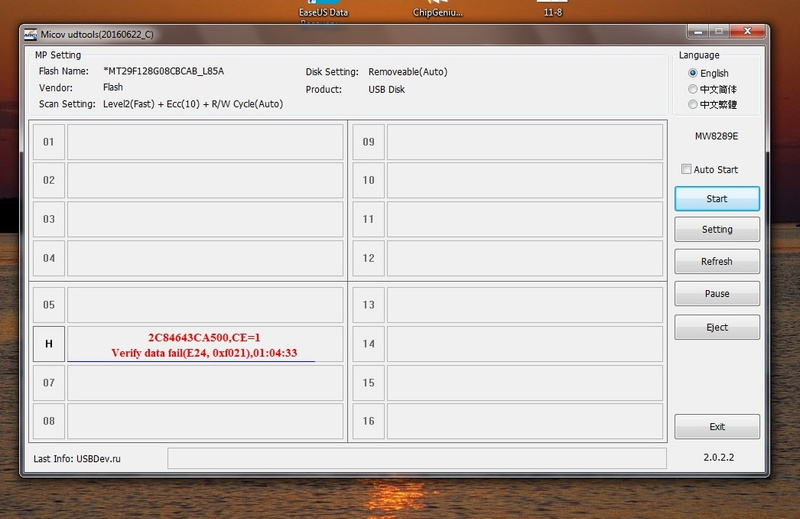
Task: Click the Vendor value Flash
Action: point(113,87)
